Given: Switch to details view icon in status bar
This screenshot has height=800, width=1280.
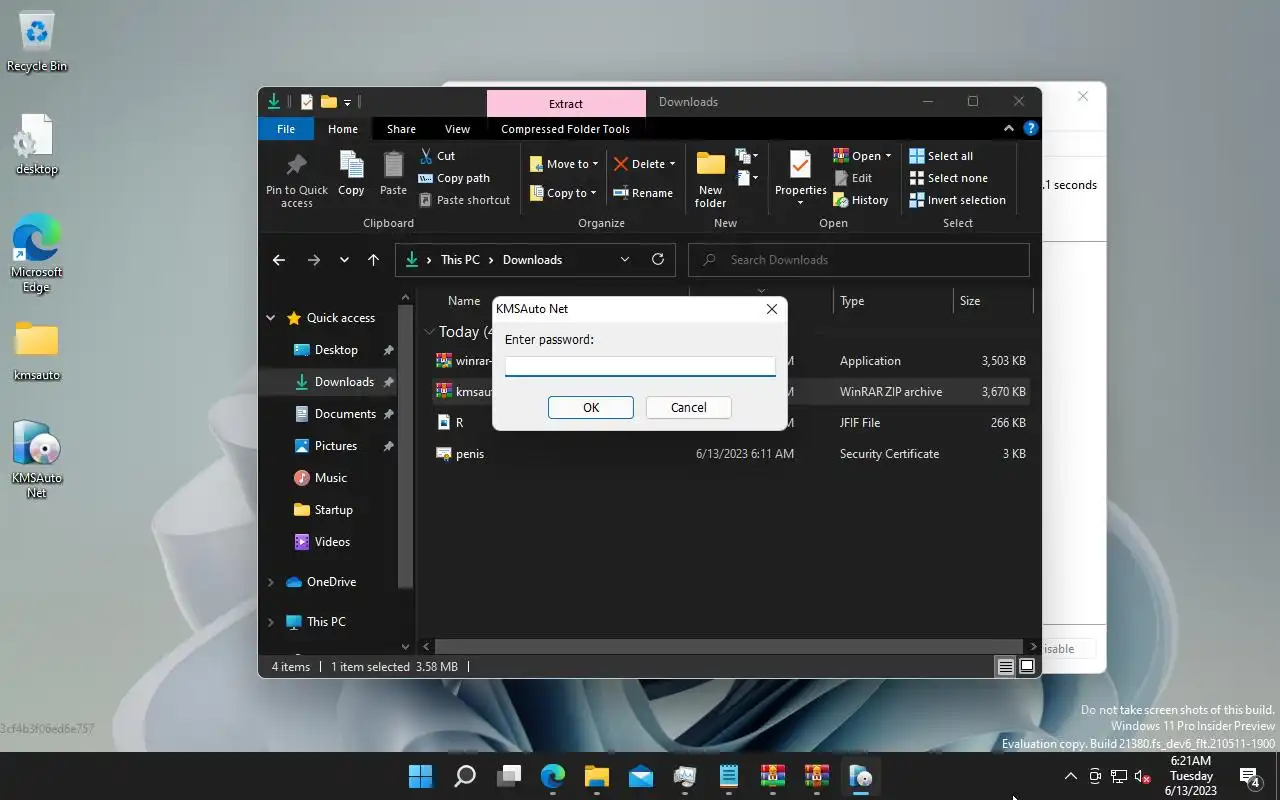Looking at the screenshot, I should click(1005, 667).
